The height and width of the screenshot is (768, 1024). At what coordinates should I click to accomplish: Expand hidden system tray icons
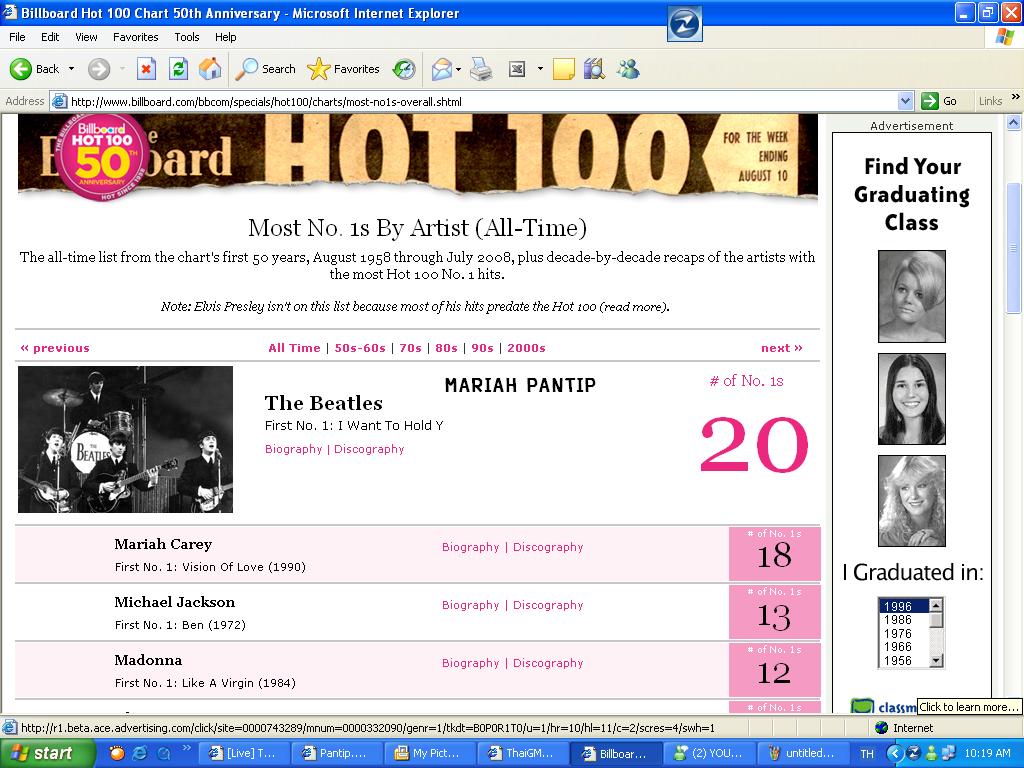pyautogui.click(x=894, y=754)
